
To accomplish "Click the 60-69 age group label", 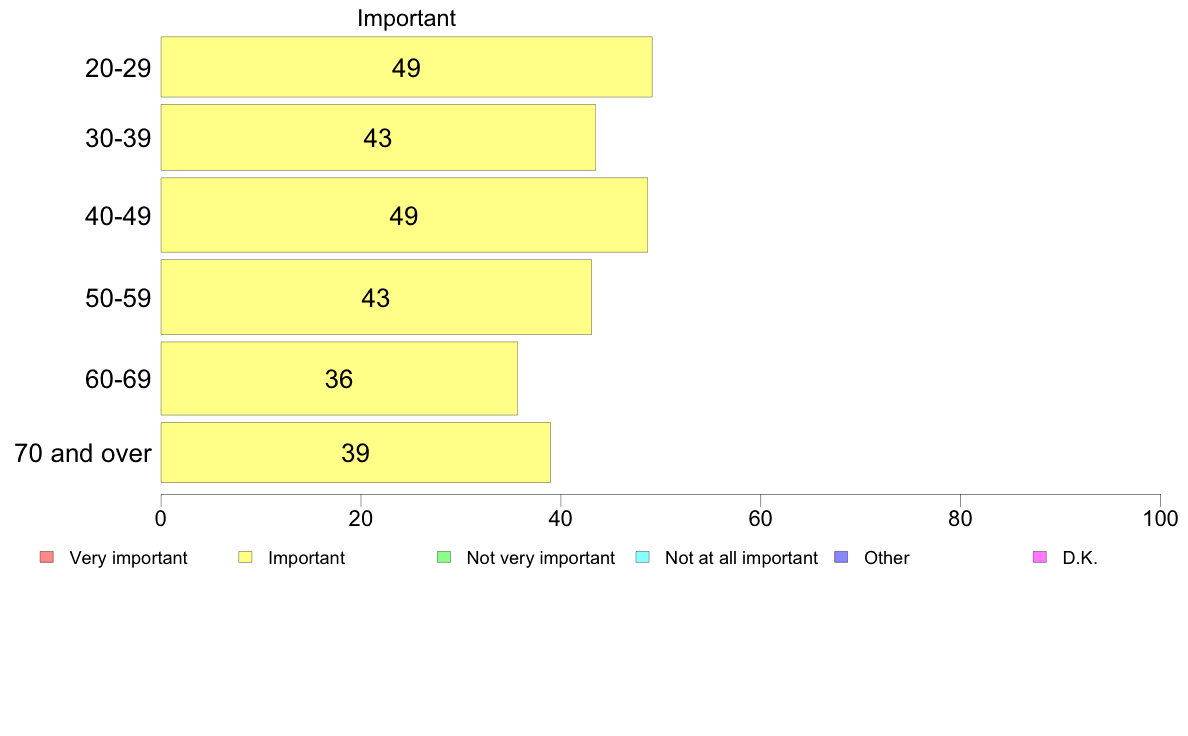I will pyautogui.click(x=118, y=379).
